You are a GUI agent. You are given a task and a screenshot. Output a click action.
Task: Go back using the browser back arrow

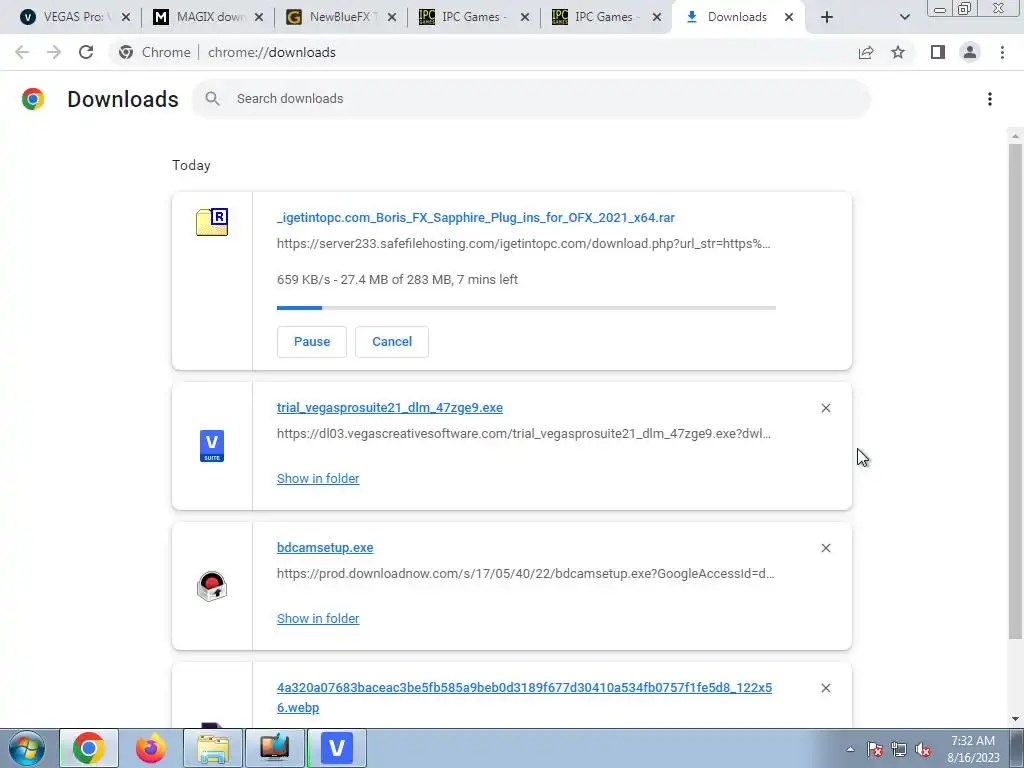coord(22,52)
